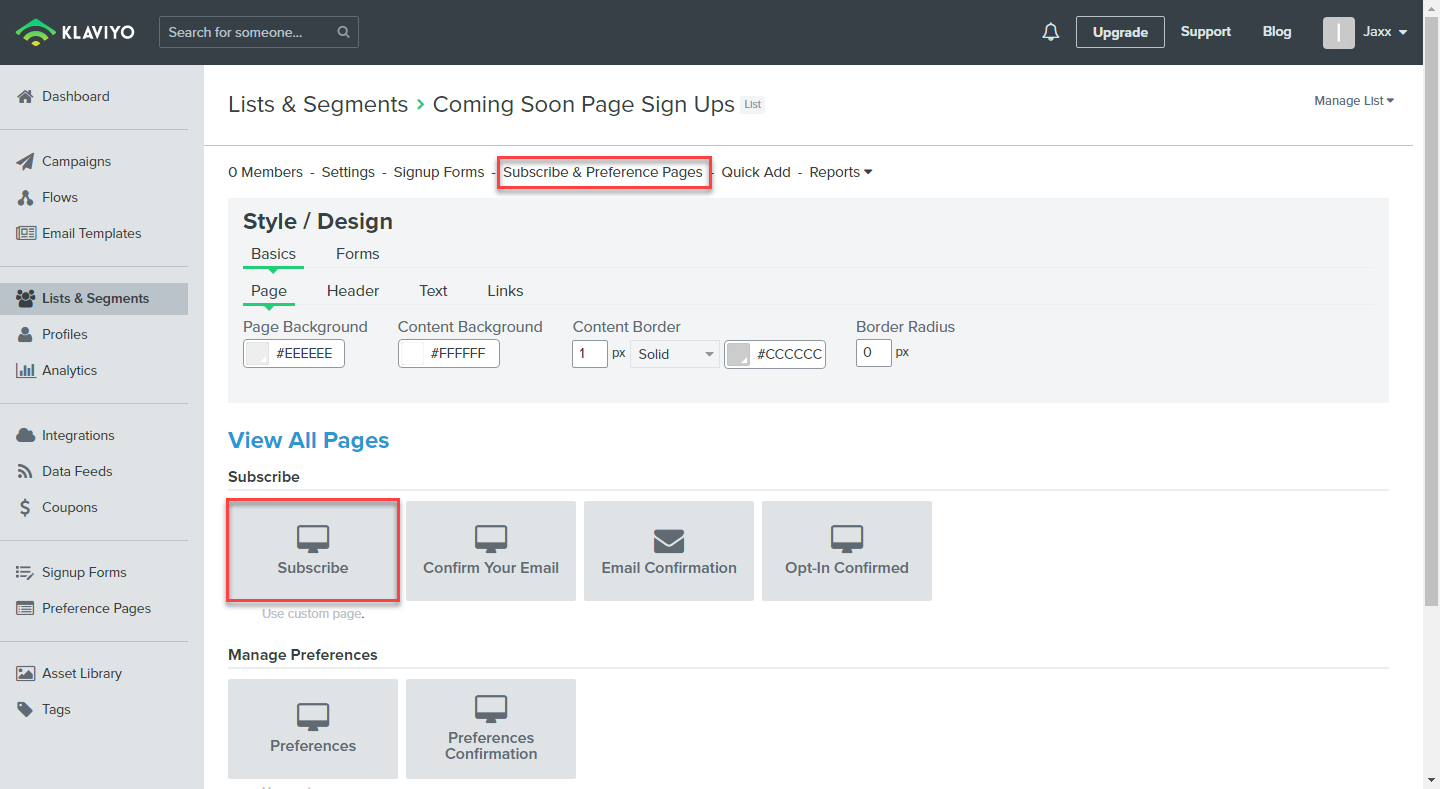
Task: Click the Page Background color swatch
Action: 258,354
